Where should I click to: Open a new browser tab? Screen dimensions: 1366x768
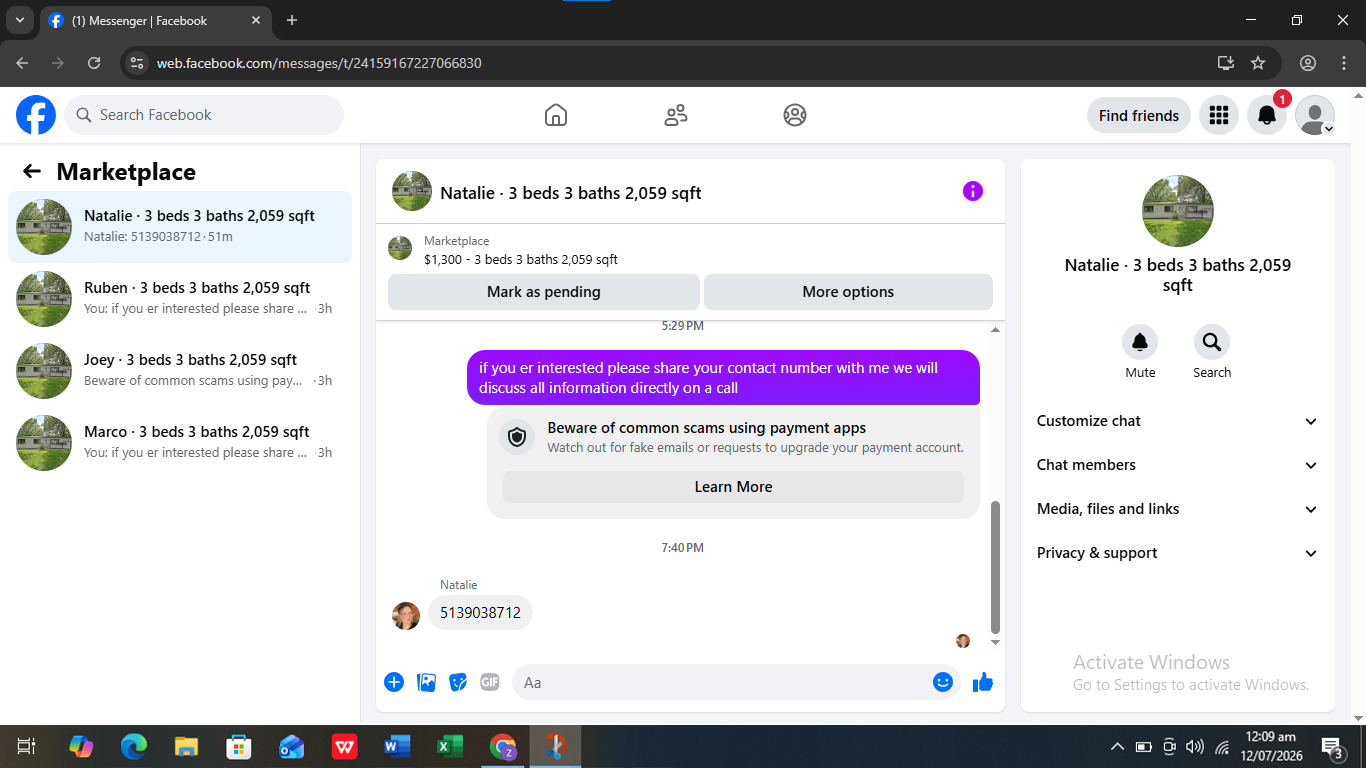292,20
